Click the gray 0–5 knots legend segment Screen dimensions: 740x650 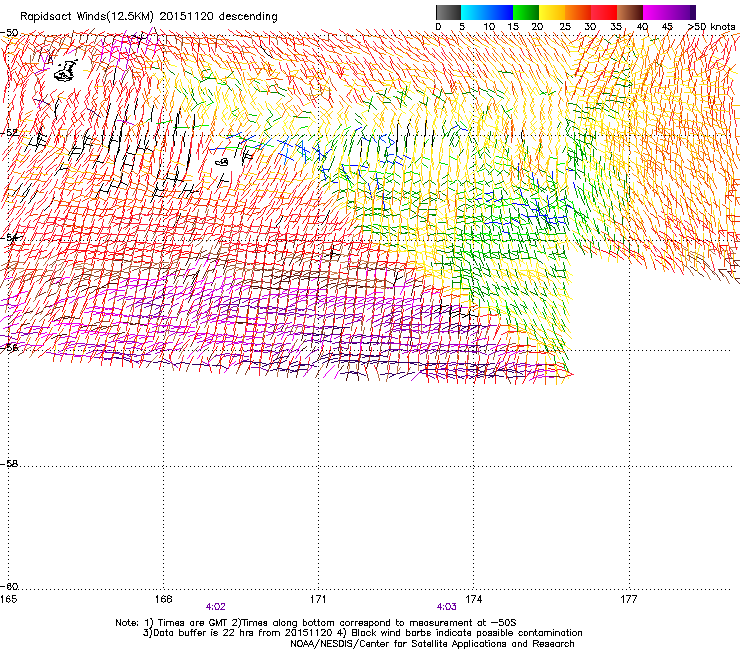tap(448, 12)
